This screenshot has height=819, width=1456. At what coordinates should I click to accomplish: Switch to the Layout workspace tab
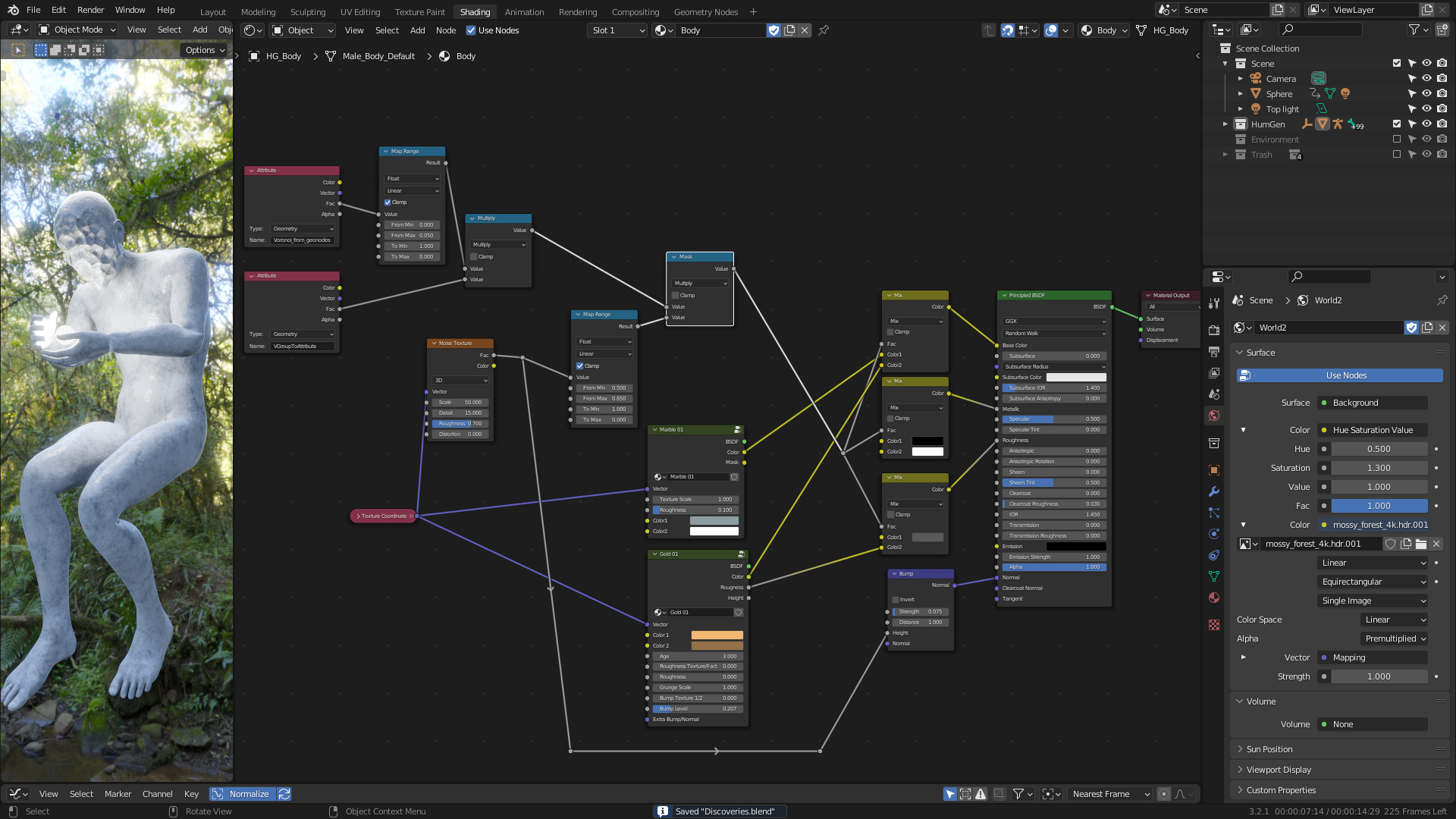click(213, 12)
